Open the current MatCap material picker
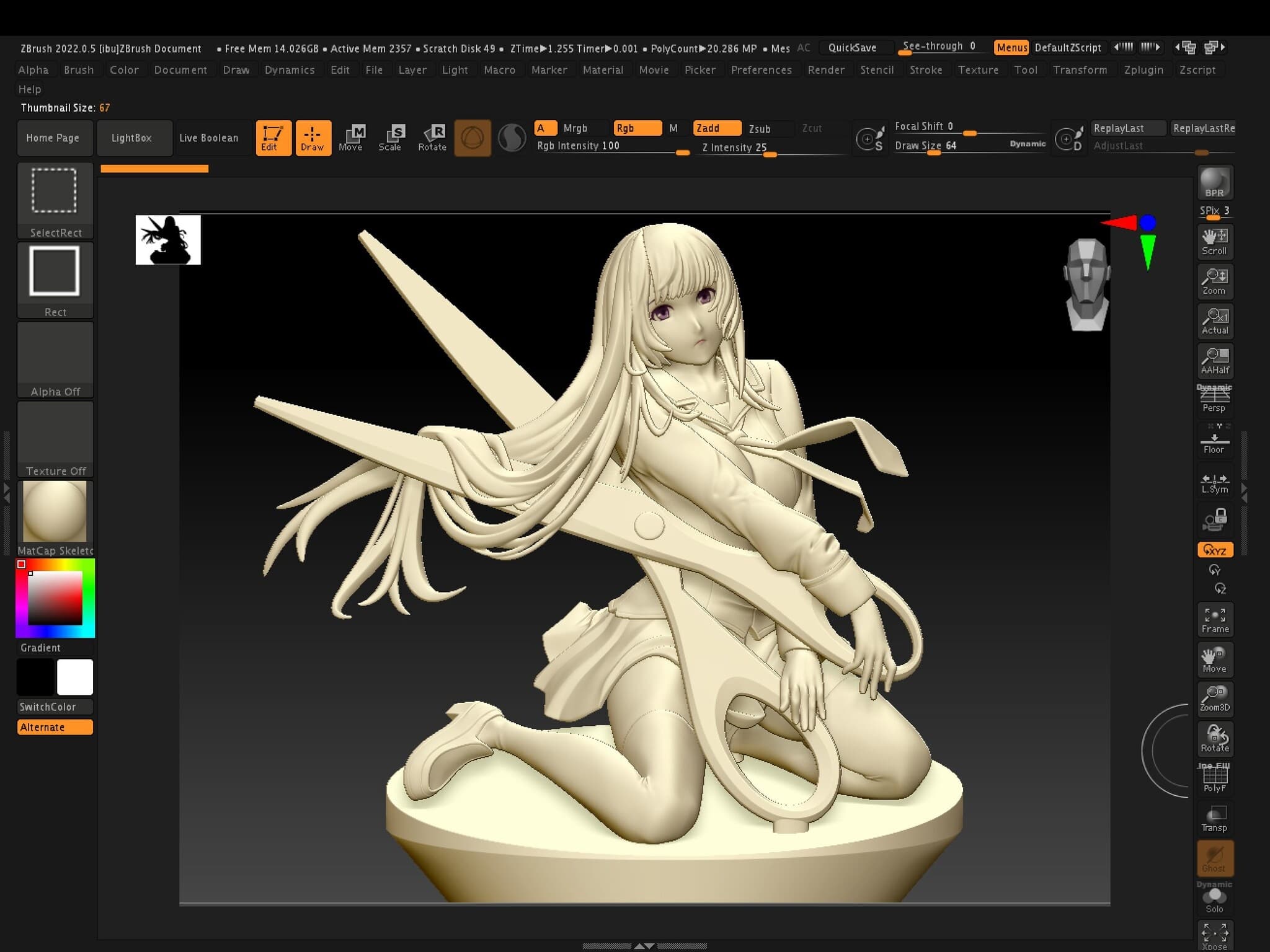 [55, 512]
